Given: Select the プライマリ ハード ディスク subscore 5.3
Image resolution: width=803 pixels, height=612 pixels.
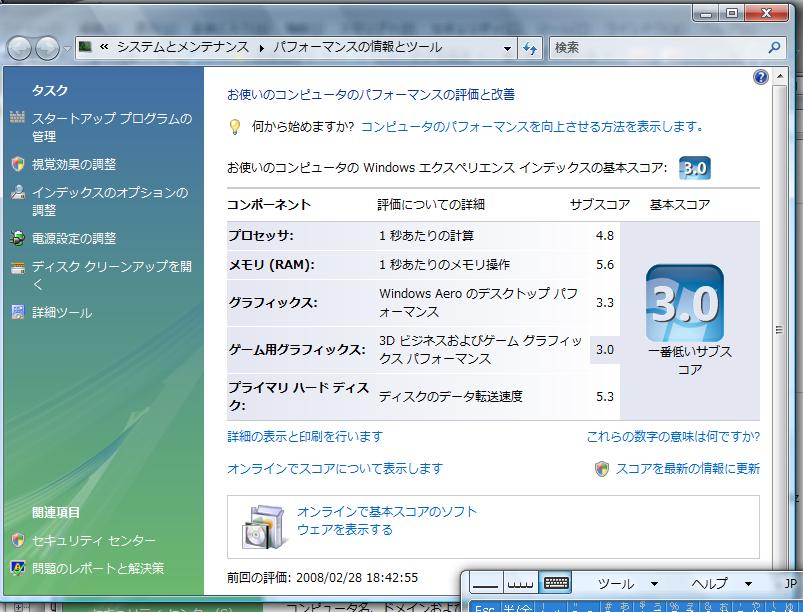Looking at the screenshot, I should 604,397.
